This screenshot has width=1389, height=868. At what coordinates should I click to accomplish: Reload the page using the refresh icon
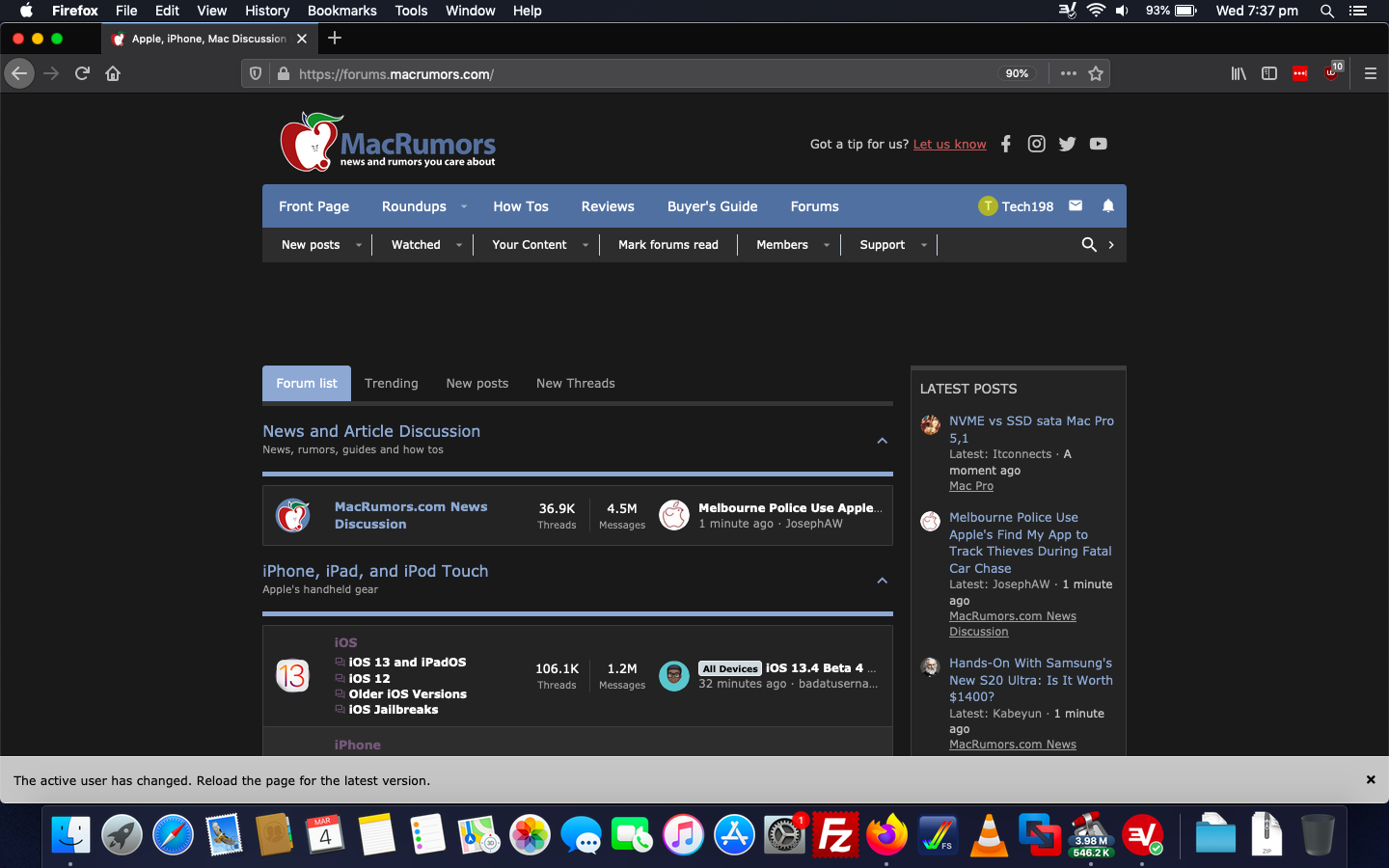pyautogui.click(x=82, y=73)
